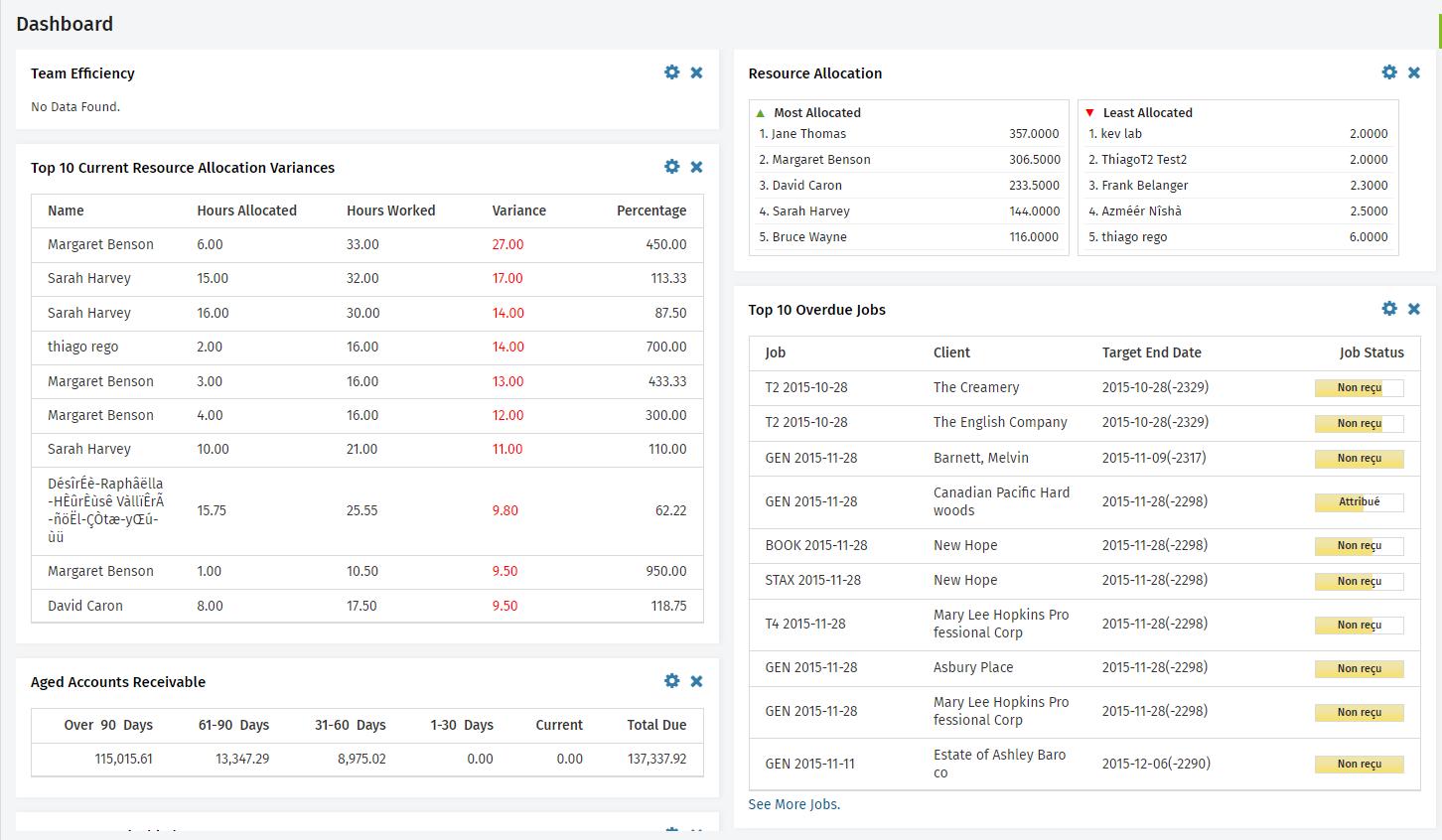Open Resource Allocation widget settings gear
1442x840 pixels.
click(x=1389, y=71)
